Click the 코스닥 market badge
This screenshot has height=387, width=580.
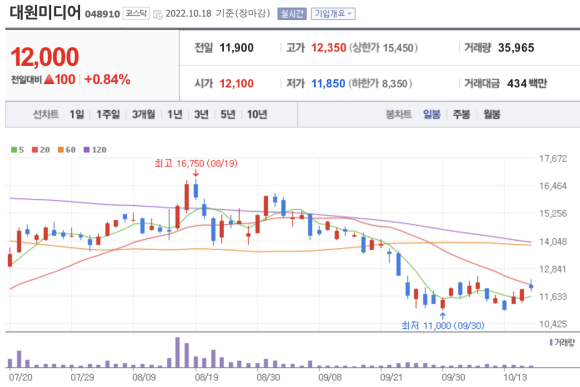pos(136,13)
